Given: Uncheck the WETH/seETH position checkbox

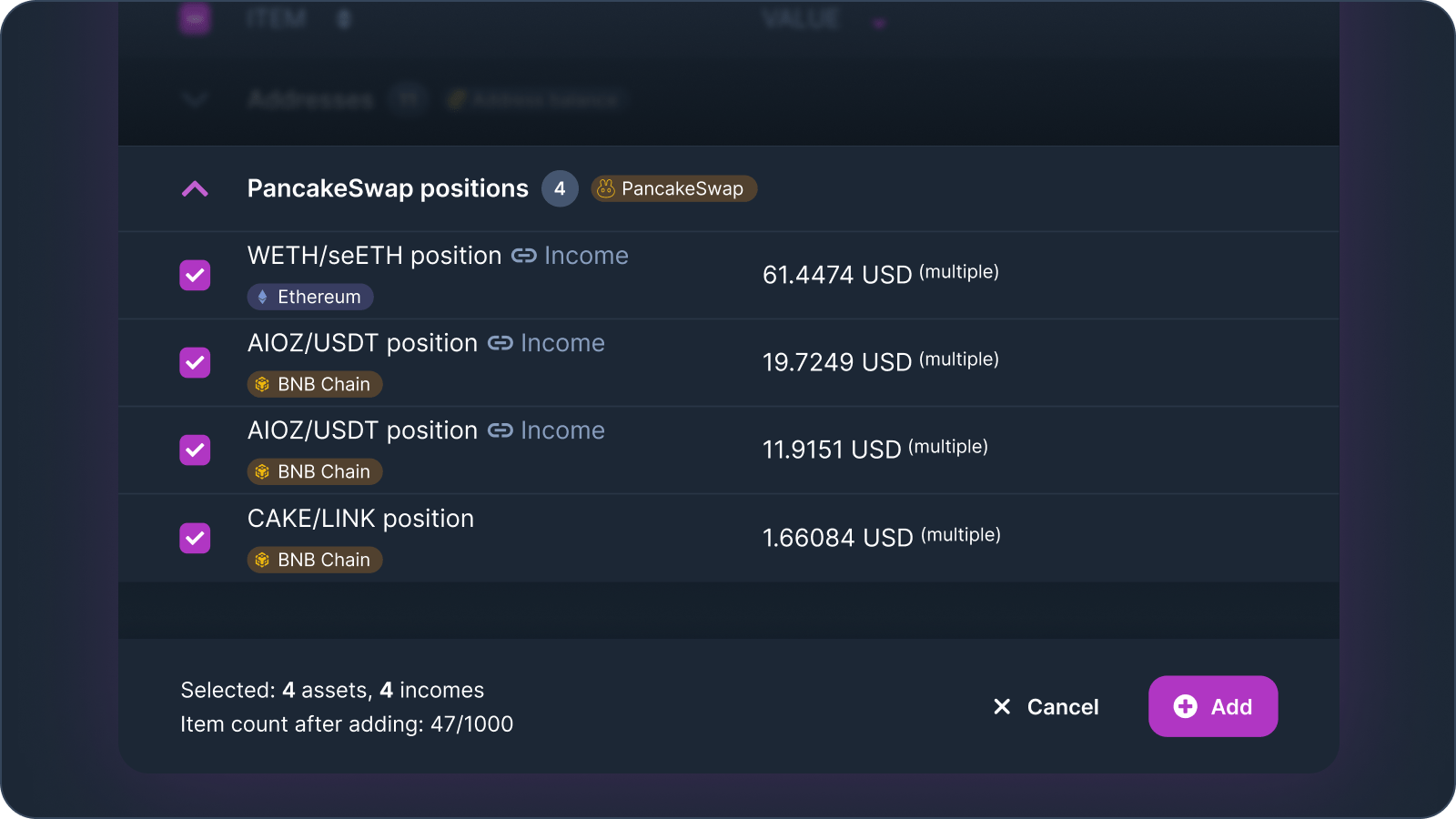Looking at the screenshot, I should pyautogui.click(x=195, y=275).
